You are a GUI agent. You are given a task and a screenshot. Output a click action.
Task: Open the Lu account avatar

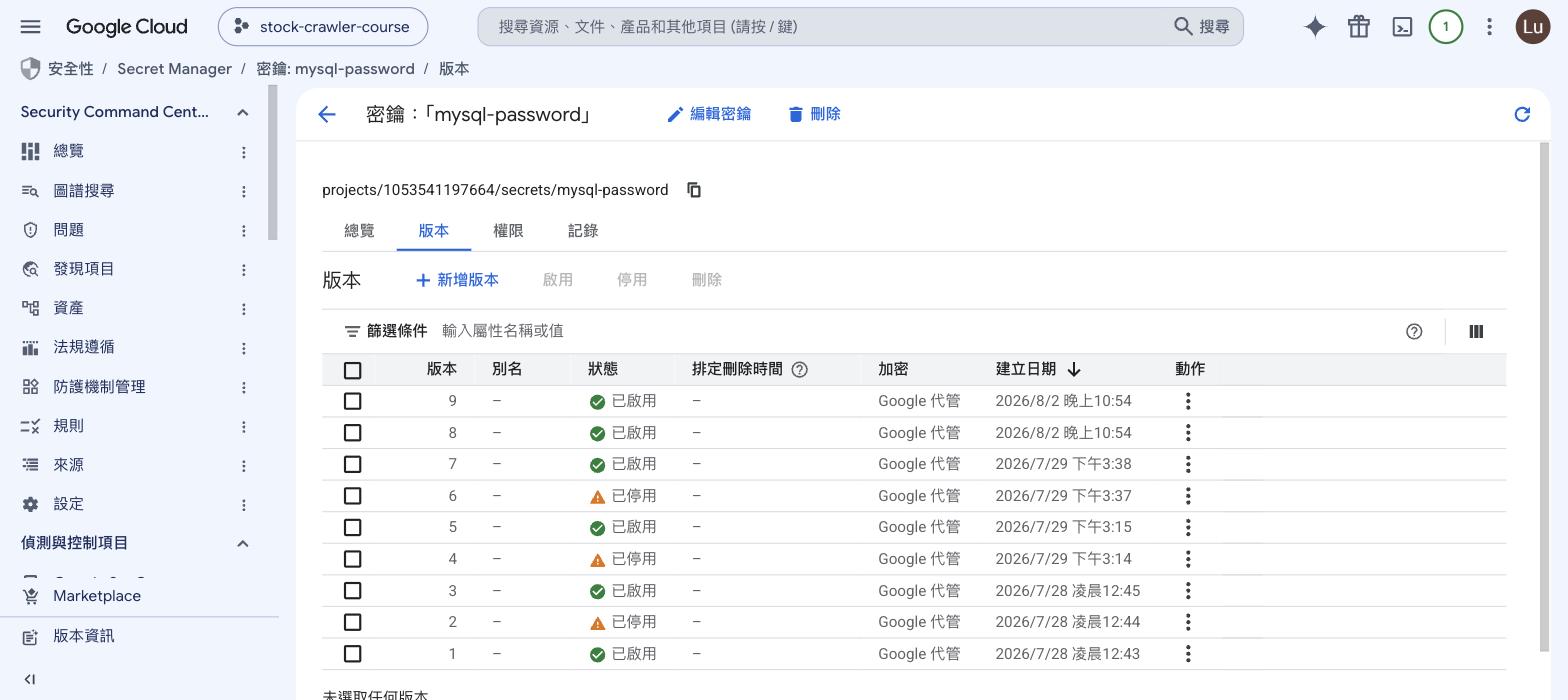coord(1533,27)
